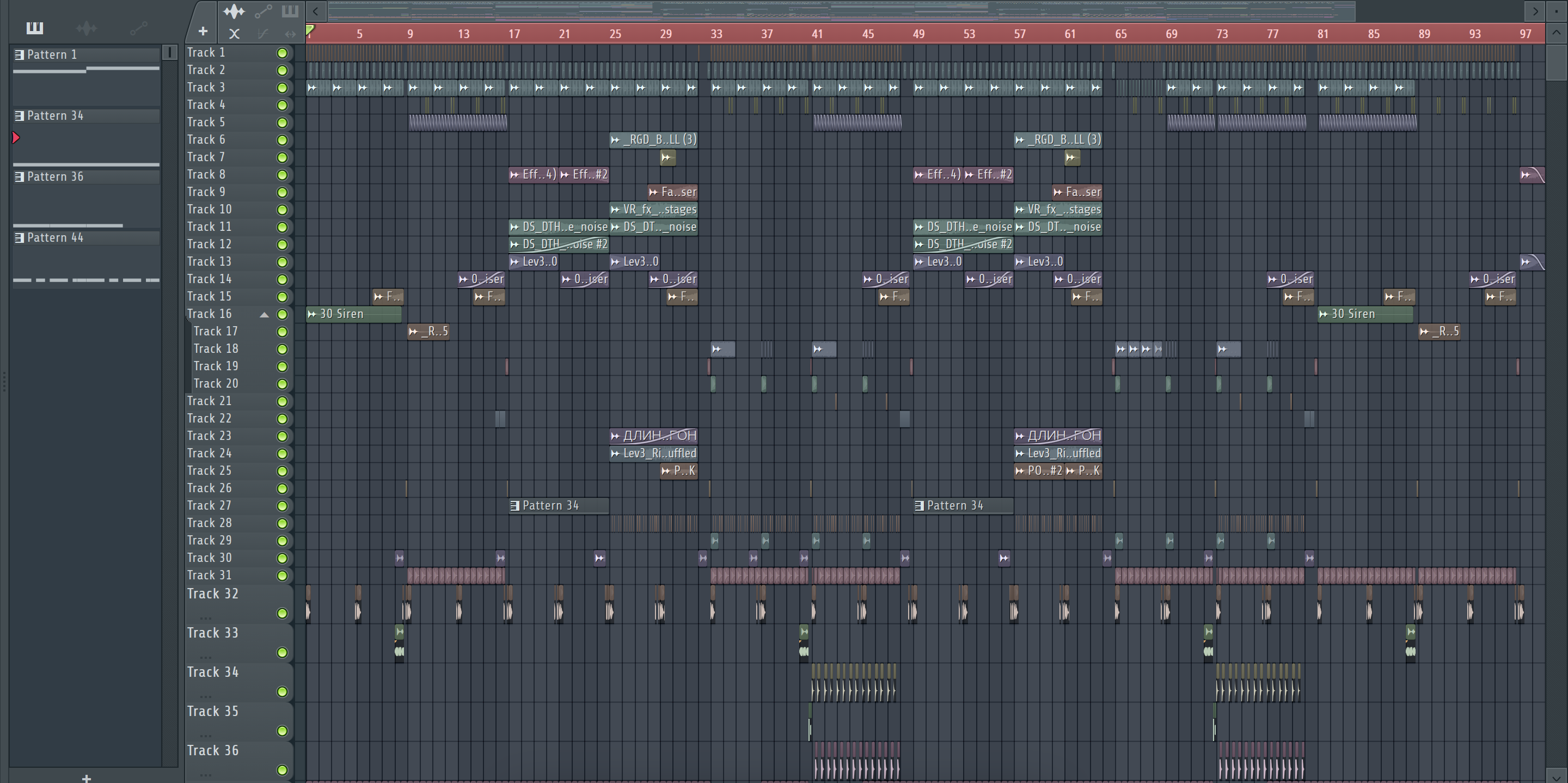Viewport: 1568px width, 783px height.
Task: Click the plus button above Track 1
Action: pyautogui.click(x=203, y=31)
